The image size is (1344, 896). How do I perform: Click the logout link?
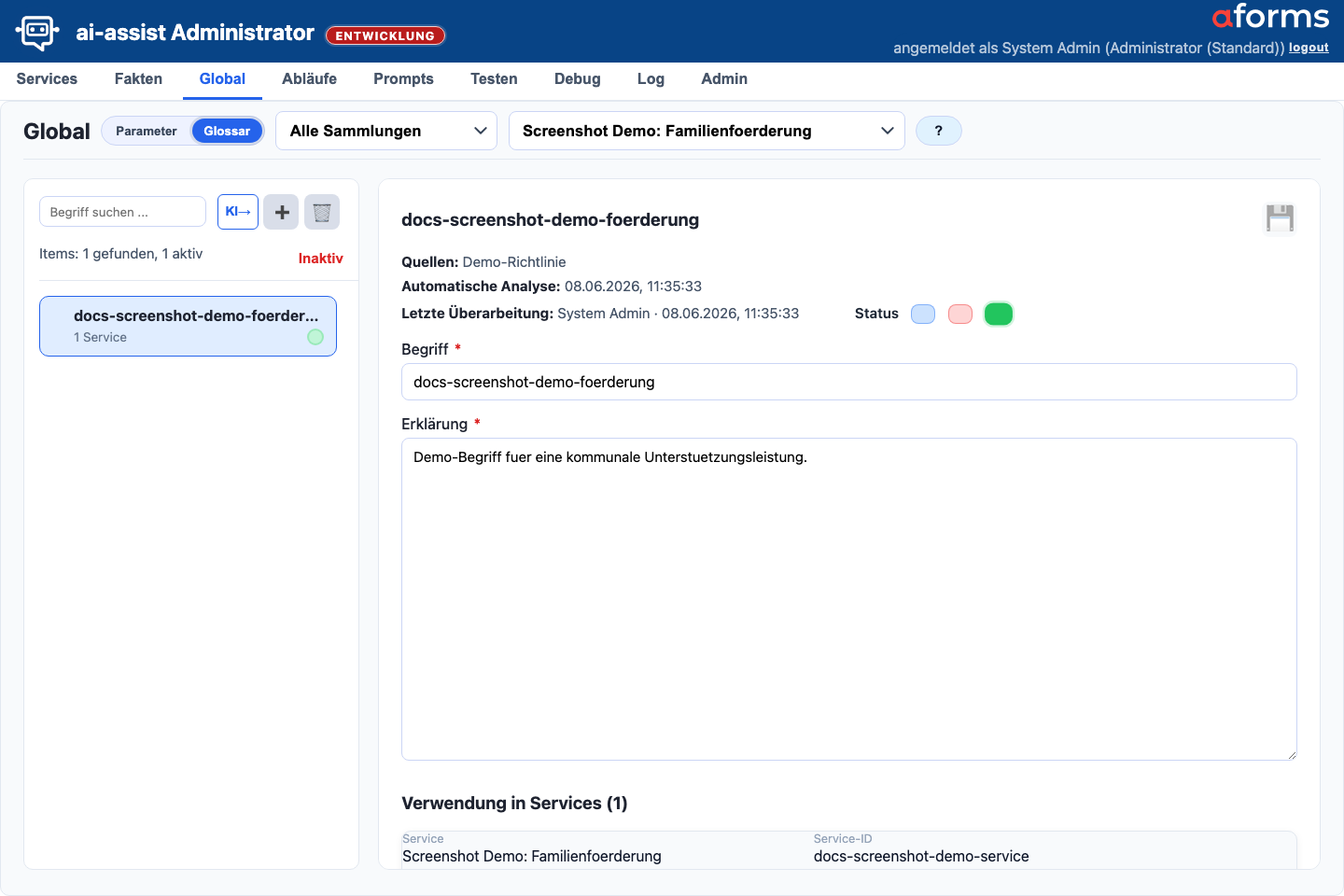(x=1309, y=48)
